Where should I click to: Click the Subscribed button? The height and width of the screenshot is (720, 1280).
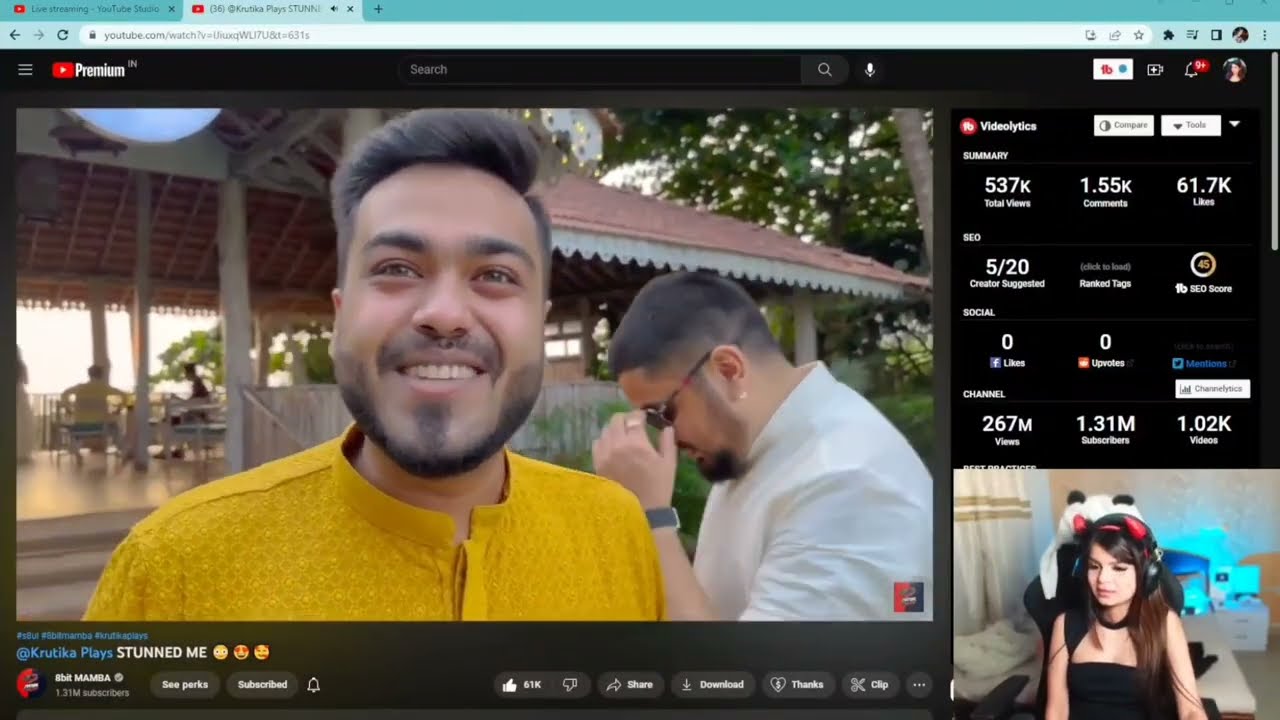tap(262, 685)
